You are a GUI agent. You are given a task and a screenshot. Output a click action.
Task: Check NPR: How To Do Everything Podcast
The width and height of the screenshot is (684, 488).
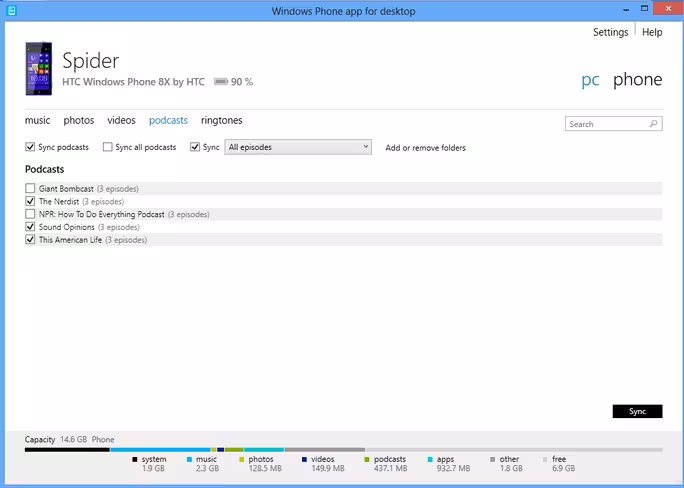point(30,214)
